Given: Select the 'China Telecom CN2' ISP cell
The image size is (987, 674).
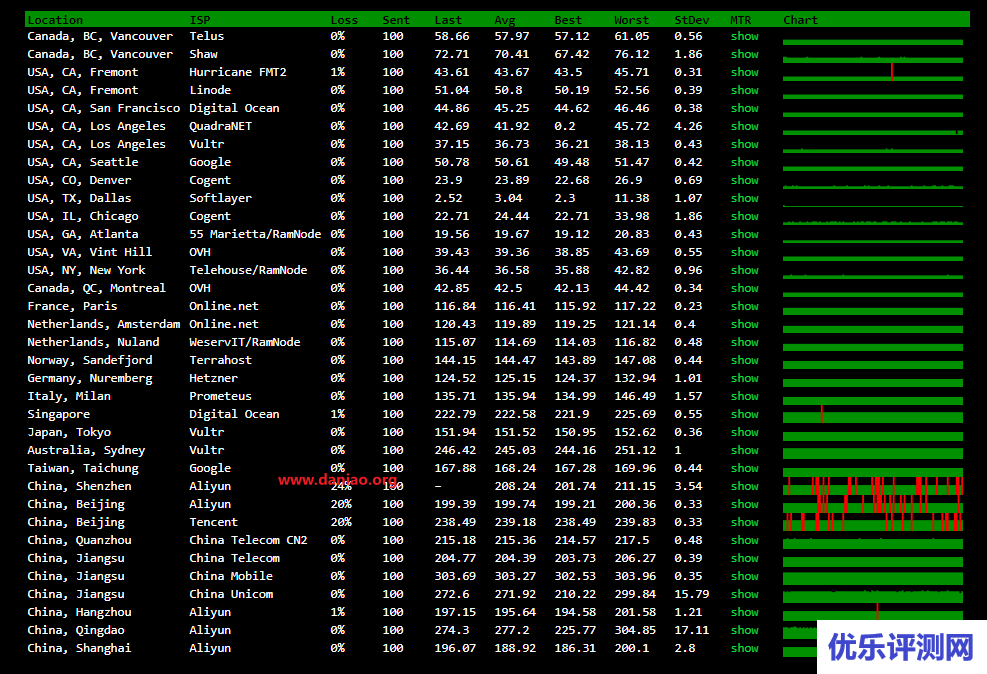Looking at the screenshot, I should [248, 540].
